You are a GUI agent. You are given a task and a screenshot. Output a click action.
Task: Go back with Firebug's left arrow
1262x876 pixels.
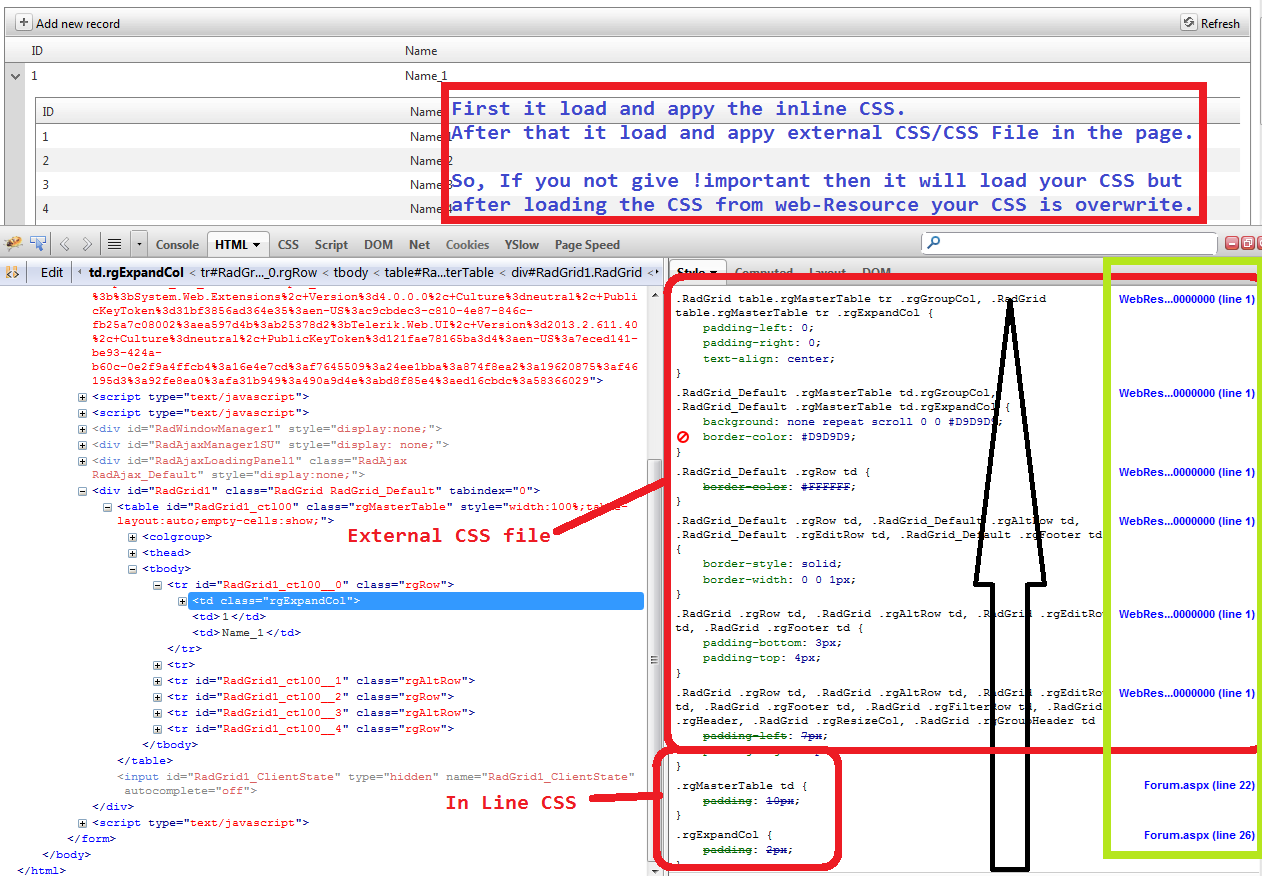pyautogui.click(x=64, y=243)
